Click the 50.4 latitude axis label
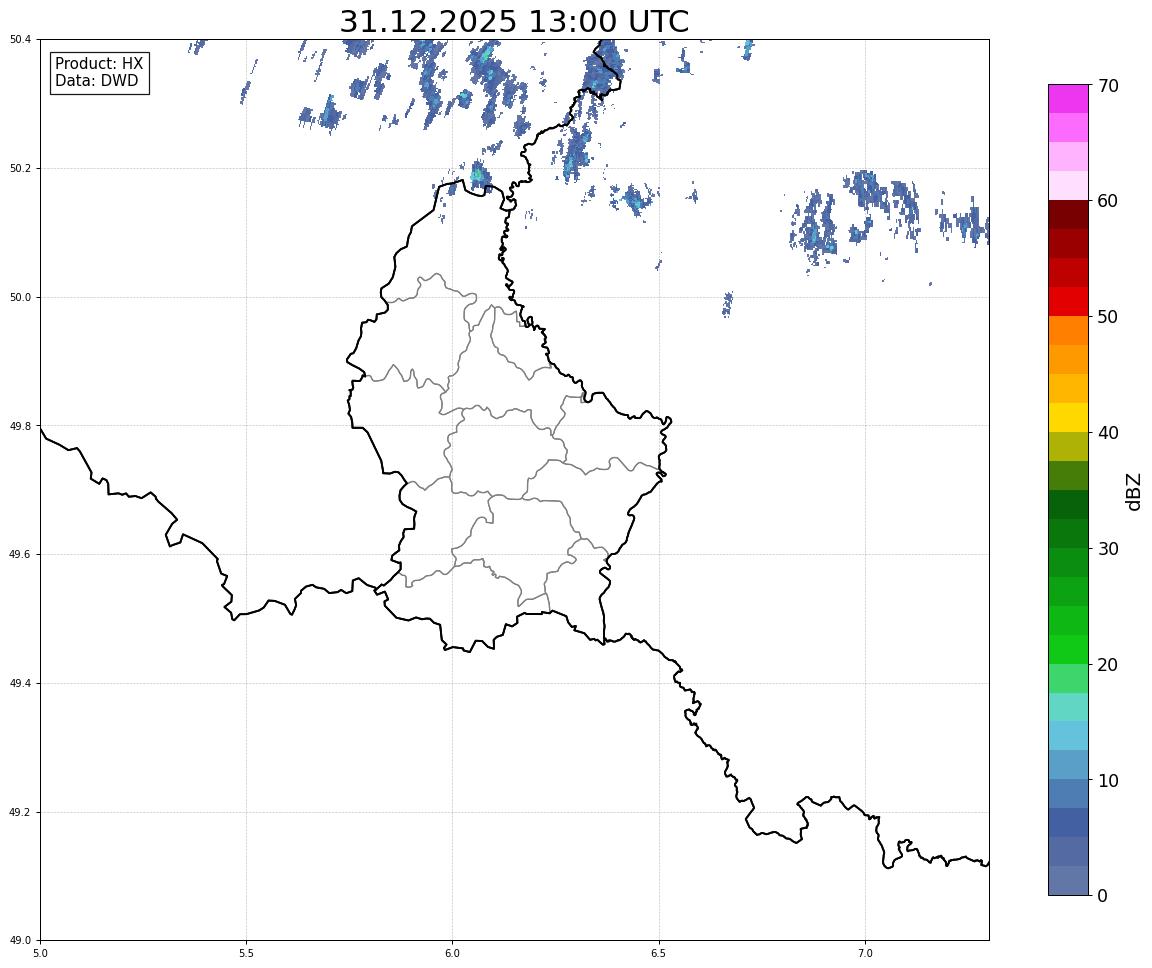 [x=20, y=40]
